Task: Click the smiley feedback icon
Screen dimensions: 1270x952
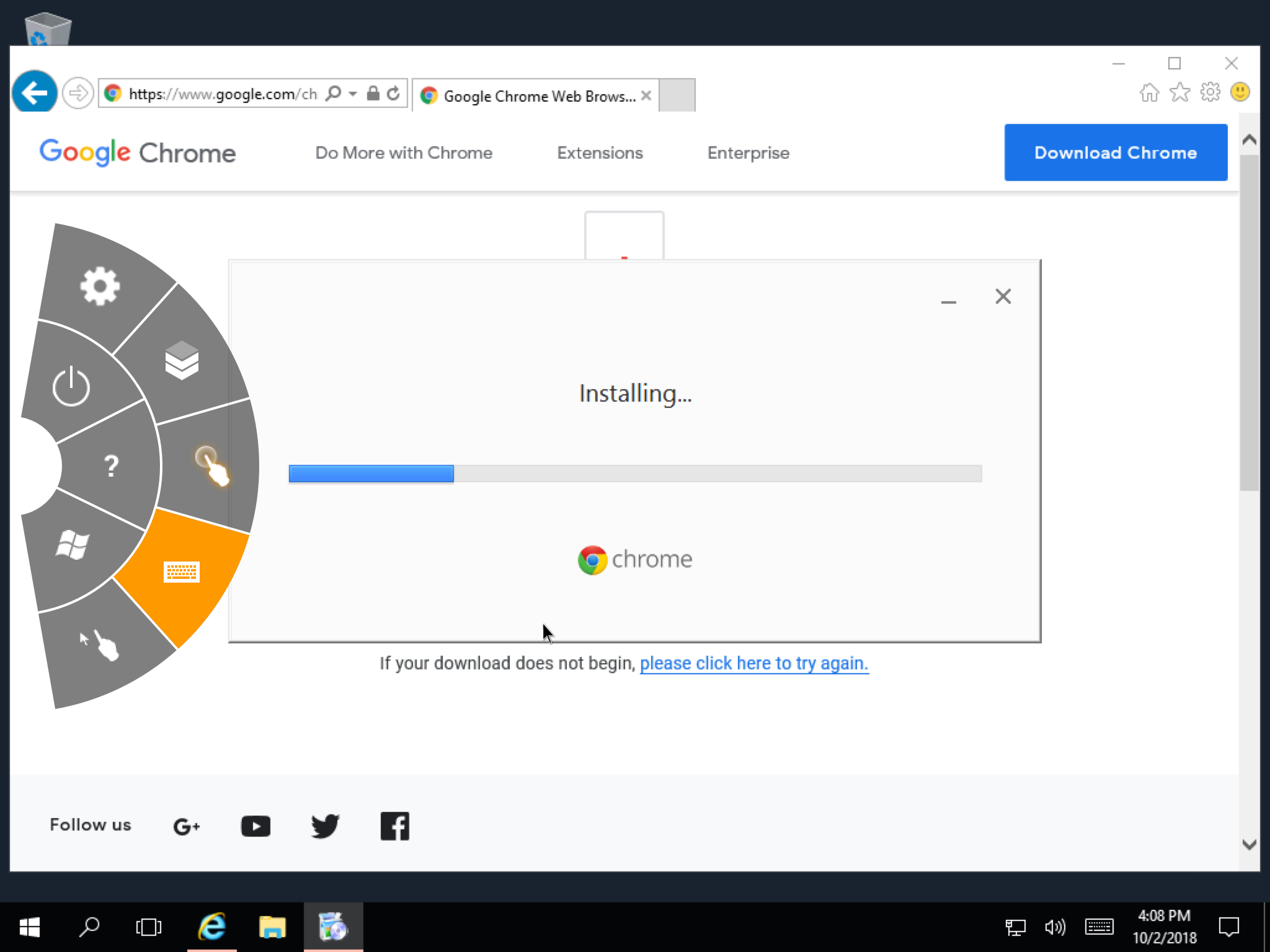Action: [x=1240, y=92]
